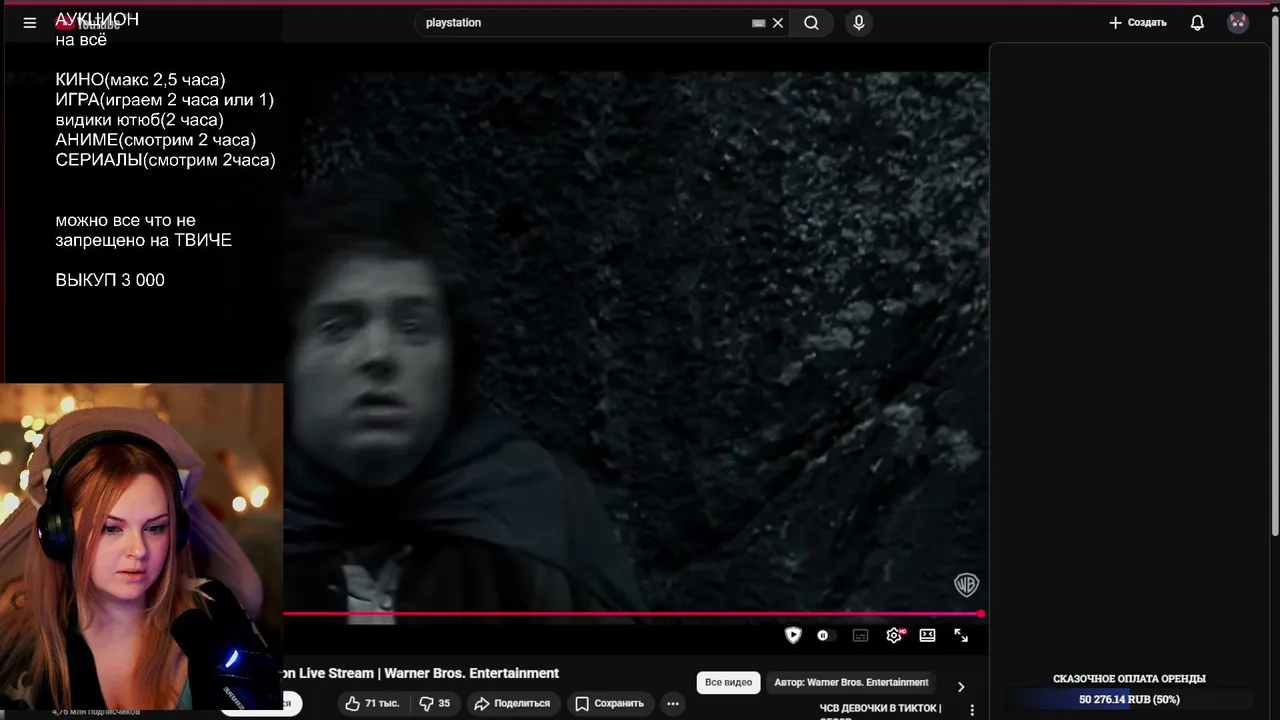Click the shield-shaped play icon in player

pyautogui.click(x=793, y=635)
